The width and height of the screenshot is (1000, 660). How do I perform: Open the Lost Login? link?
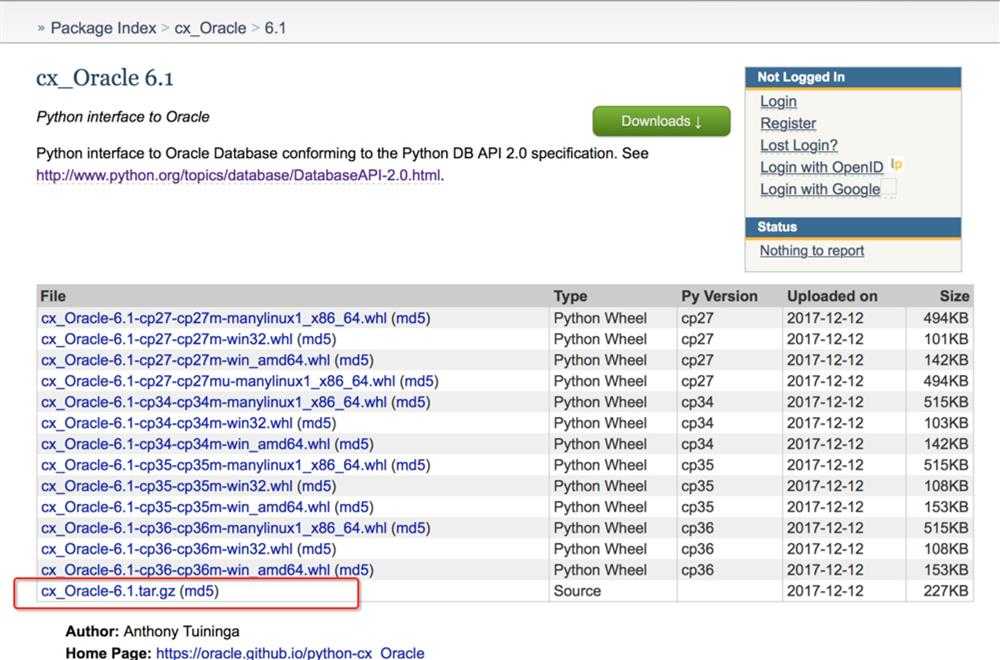[798, 145]
